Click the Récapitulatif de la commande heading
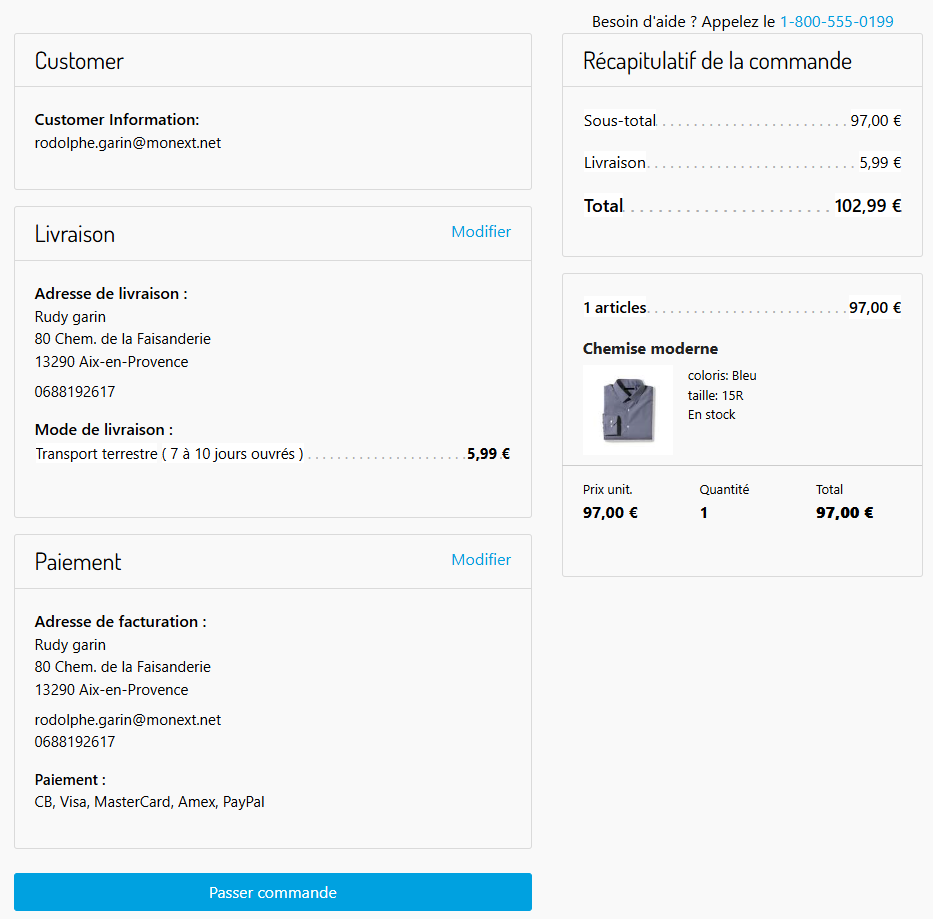Image resolution: width=933 pixels, height=919 pixels. pos(717,61)
